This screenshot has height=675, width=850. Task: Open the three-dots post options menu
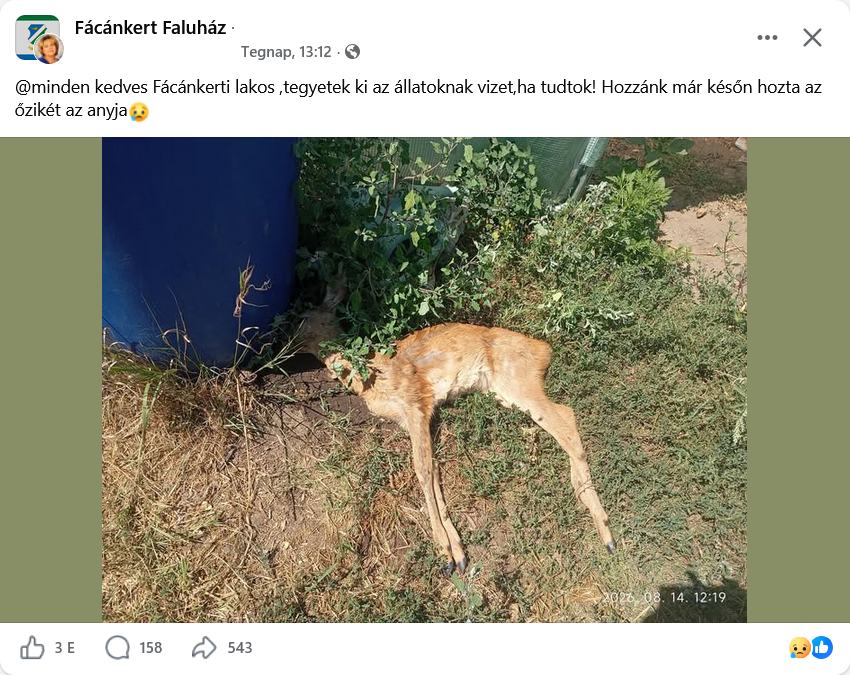click(767, 37)
